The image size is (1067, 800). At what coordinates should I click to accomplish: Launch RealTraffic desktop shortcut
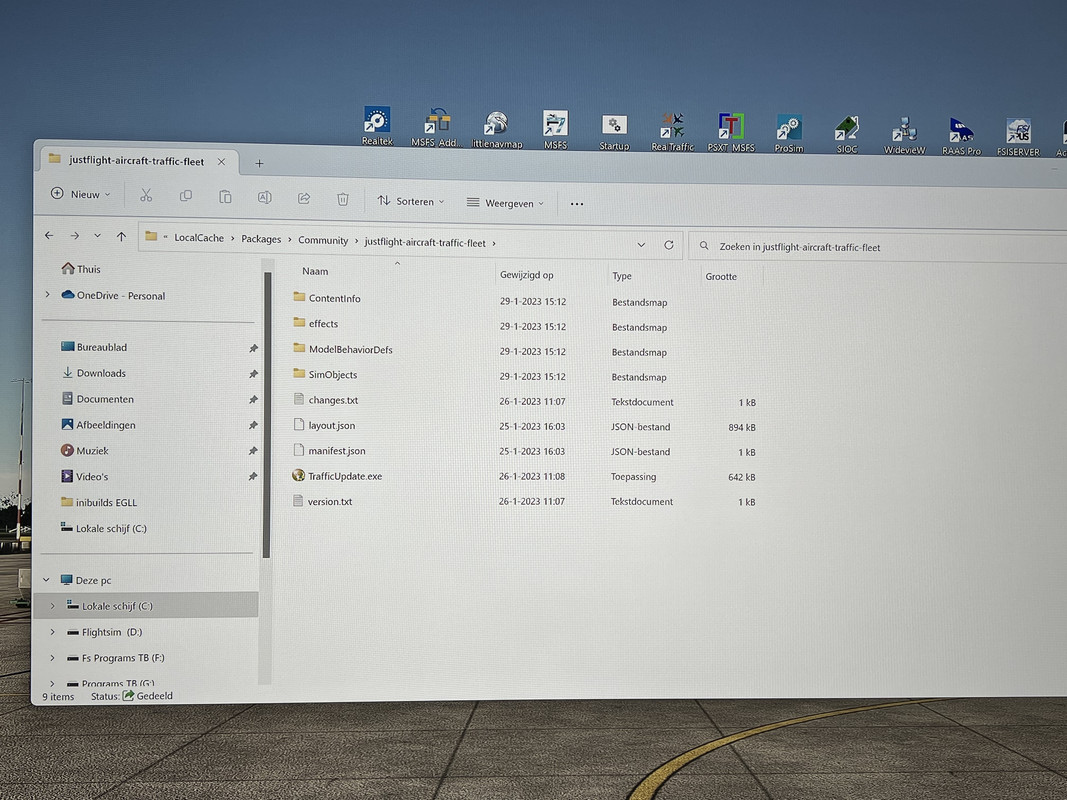pyautogui.click(x=672, y=132)
